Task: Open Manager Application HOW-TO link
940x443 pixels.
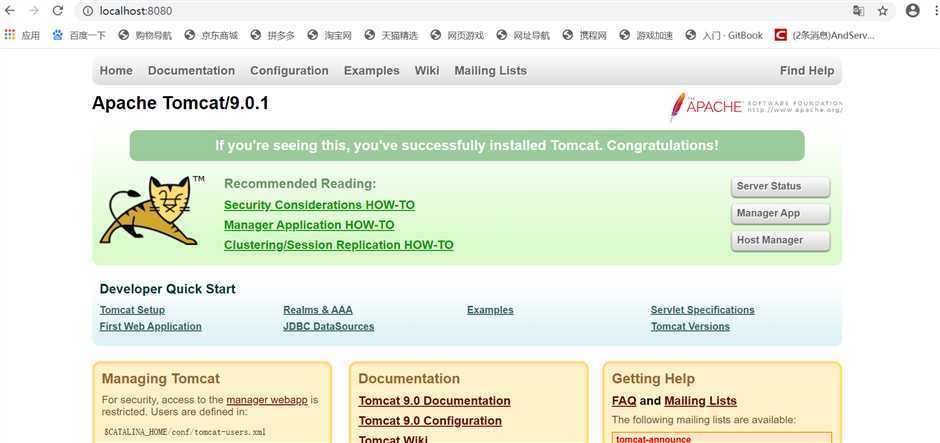Action: [309, 225]
